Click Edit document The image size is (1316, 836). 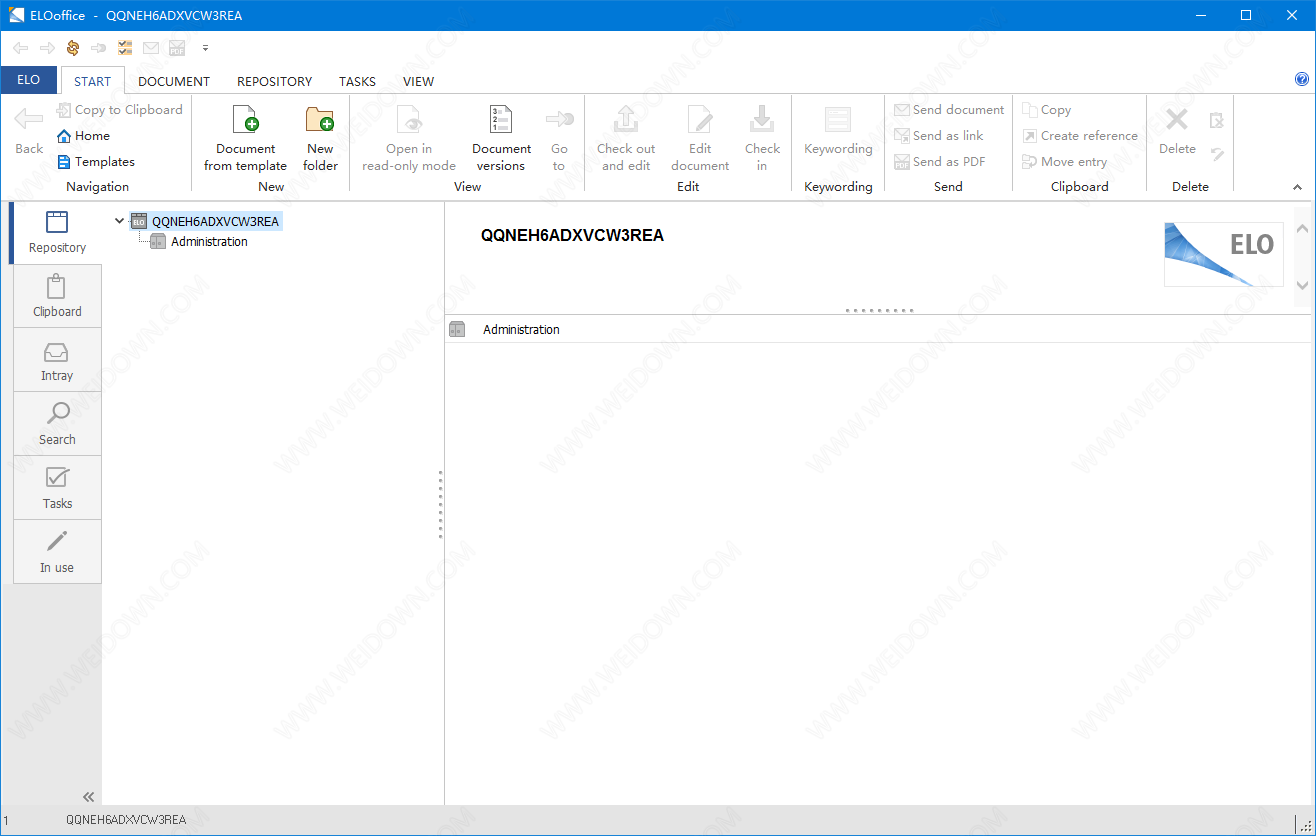click(700, 138)
